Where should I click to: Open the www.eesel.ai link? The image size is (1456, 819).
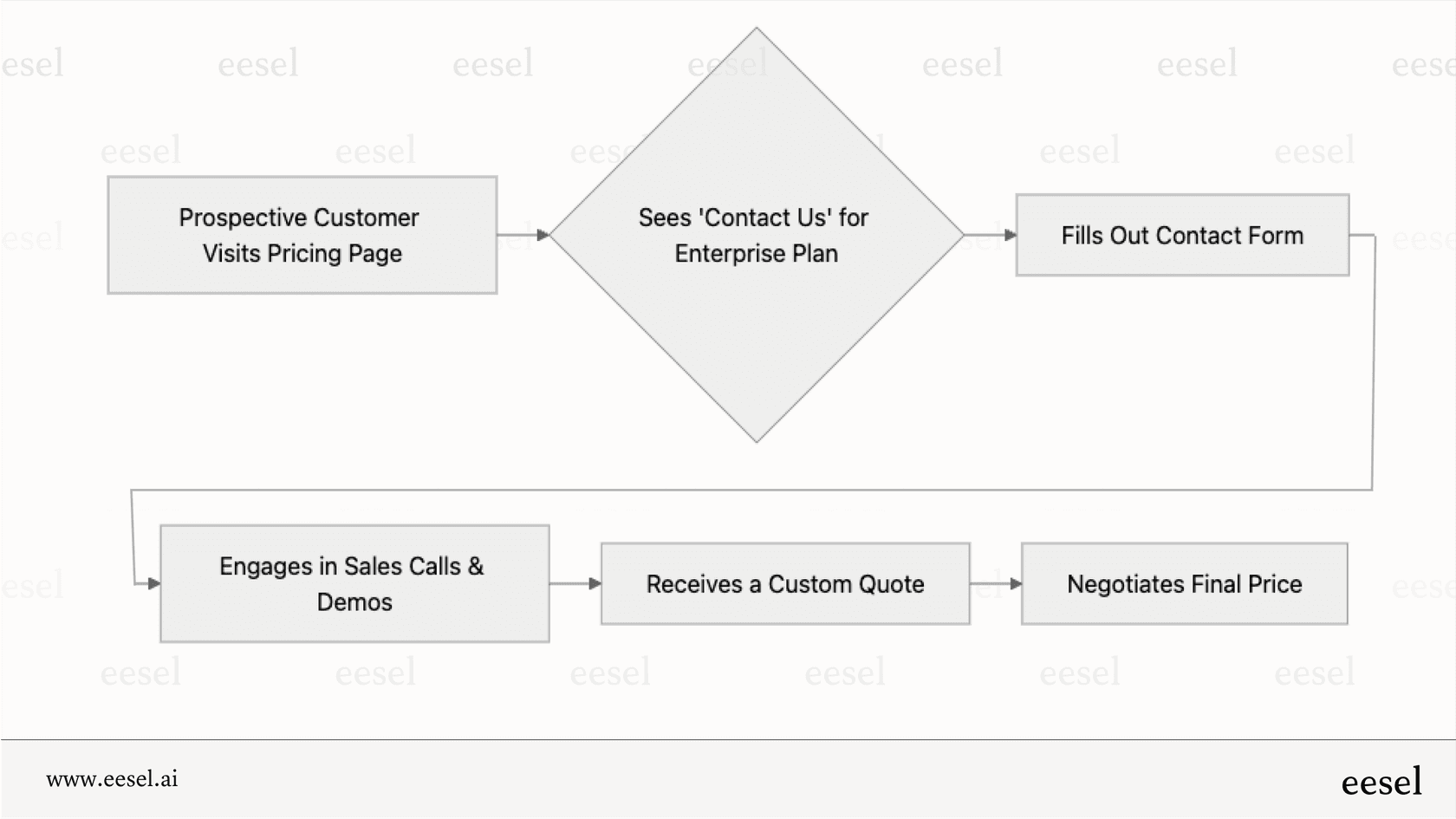[112, 778]
